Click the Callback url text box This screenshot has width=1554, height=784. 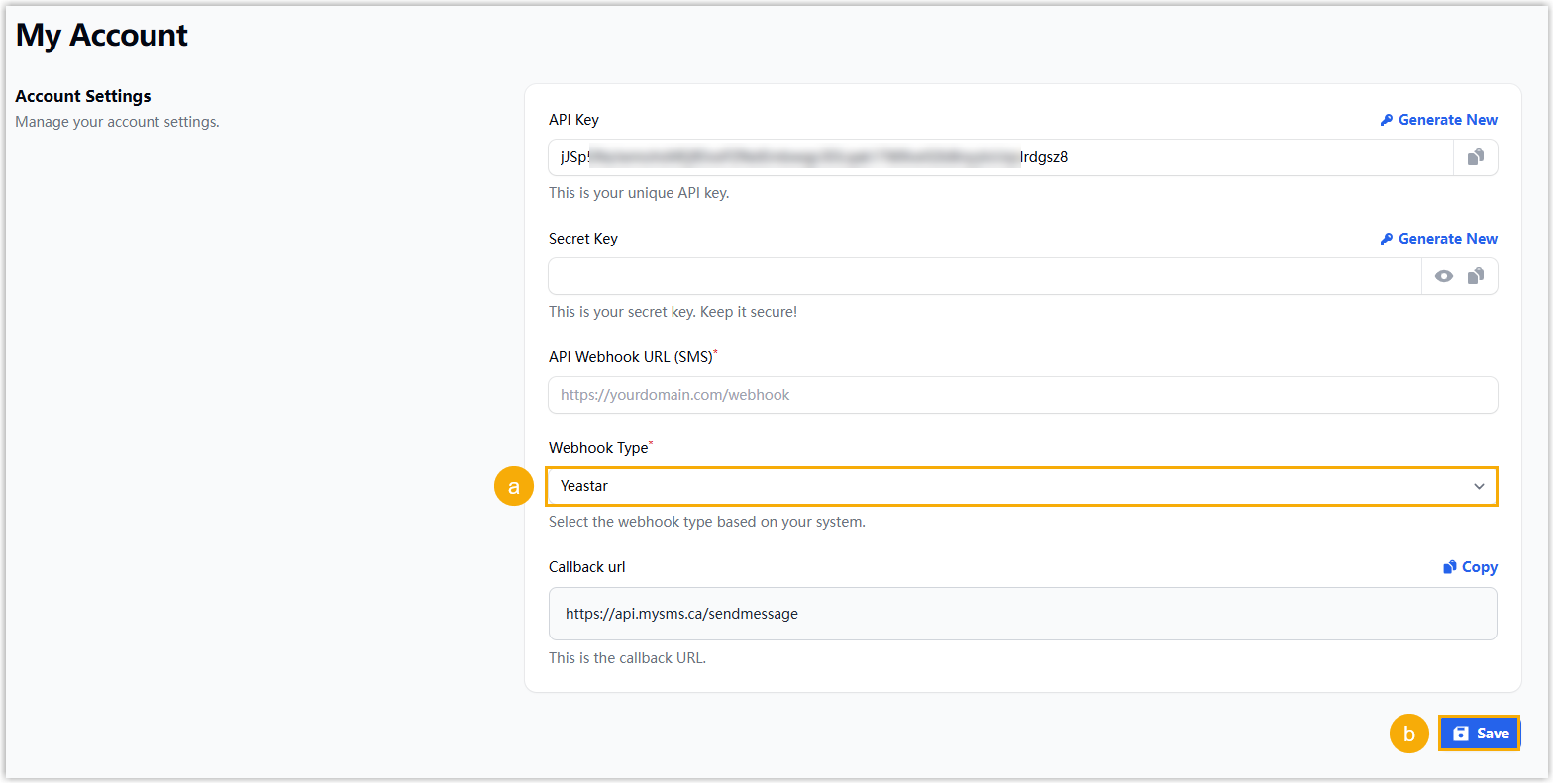[1022, 614]
